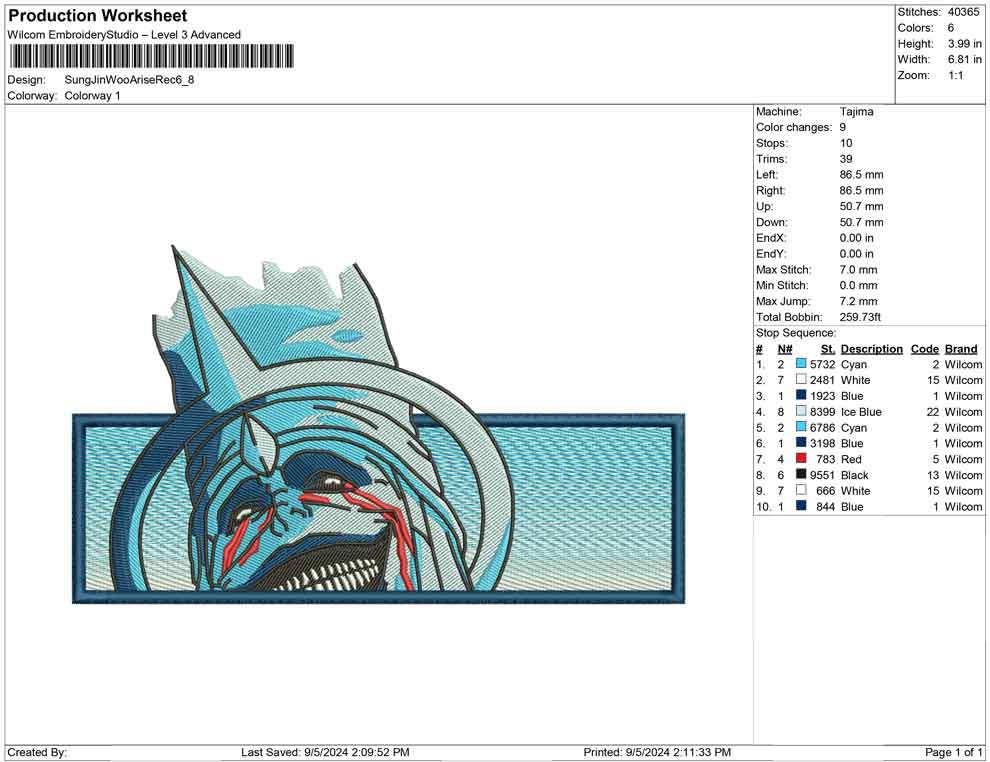Click the 'Ice Blue' description text
The width and height of the screenshot is (990, 762).
[x=861, y=411]
